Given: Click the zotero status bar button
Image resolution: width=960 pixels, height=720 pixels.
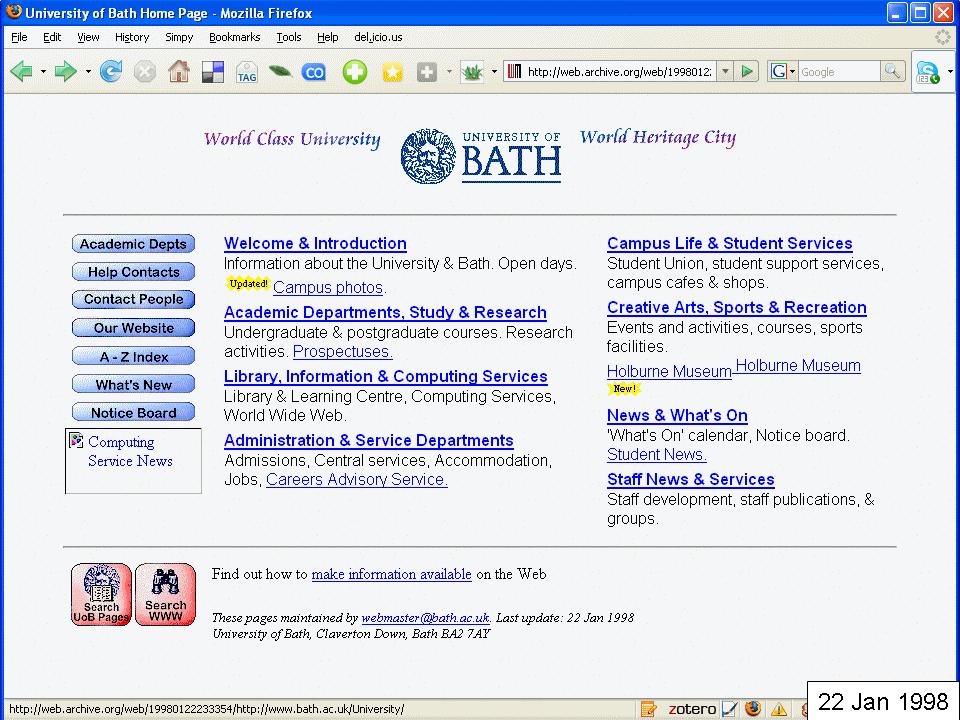Looking at the screenshot, I should [x=692, y=709].
